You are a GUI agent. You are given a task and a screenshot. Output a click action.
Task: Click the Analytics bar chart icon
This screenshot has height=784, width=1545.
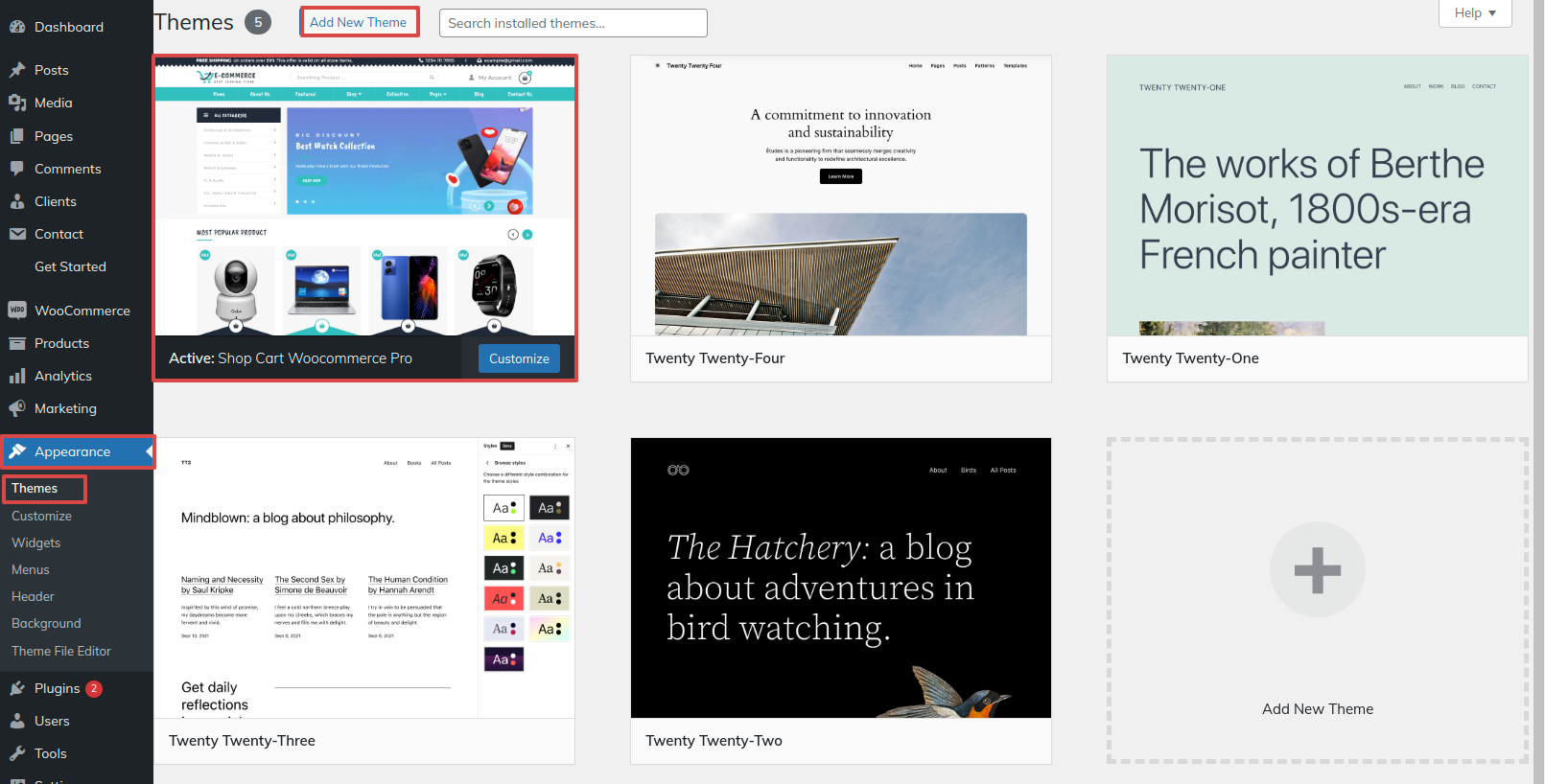[17, 376]
